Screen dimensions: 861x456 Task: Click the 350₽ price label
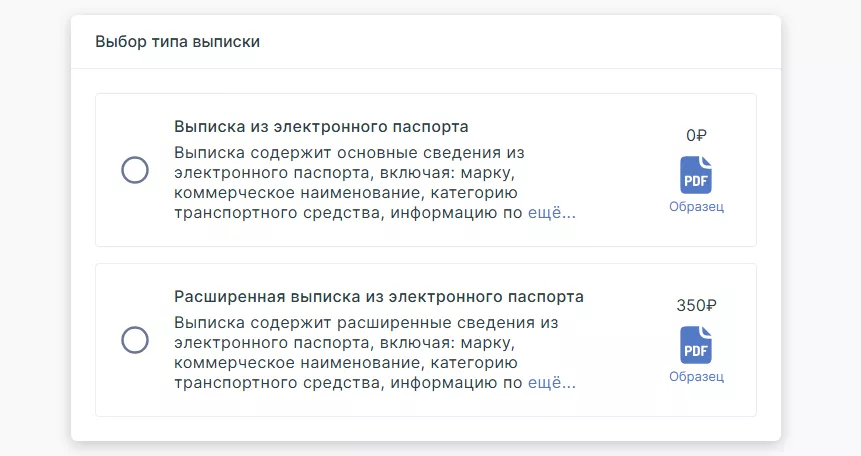(696, 305)
